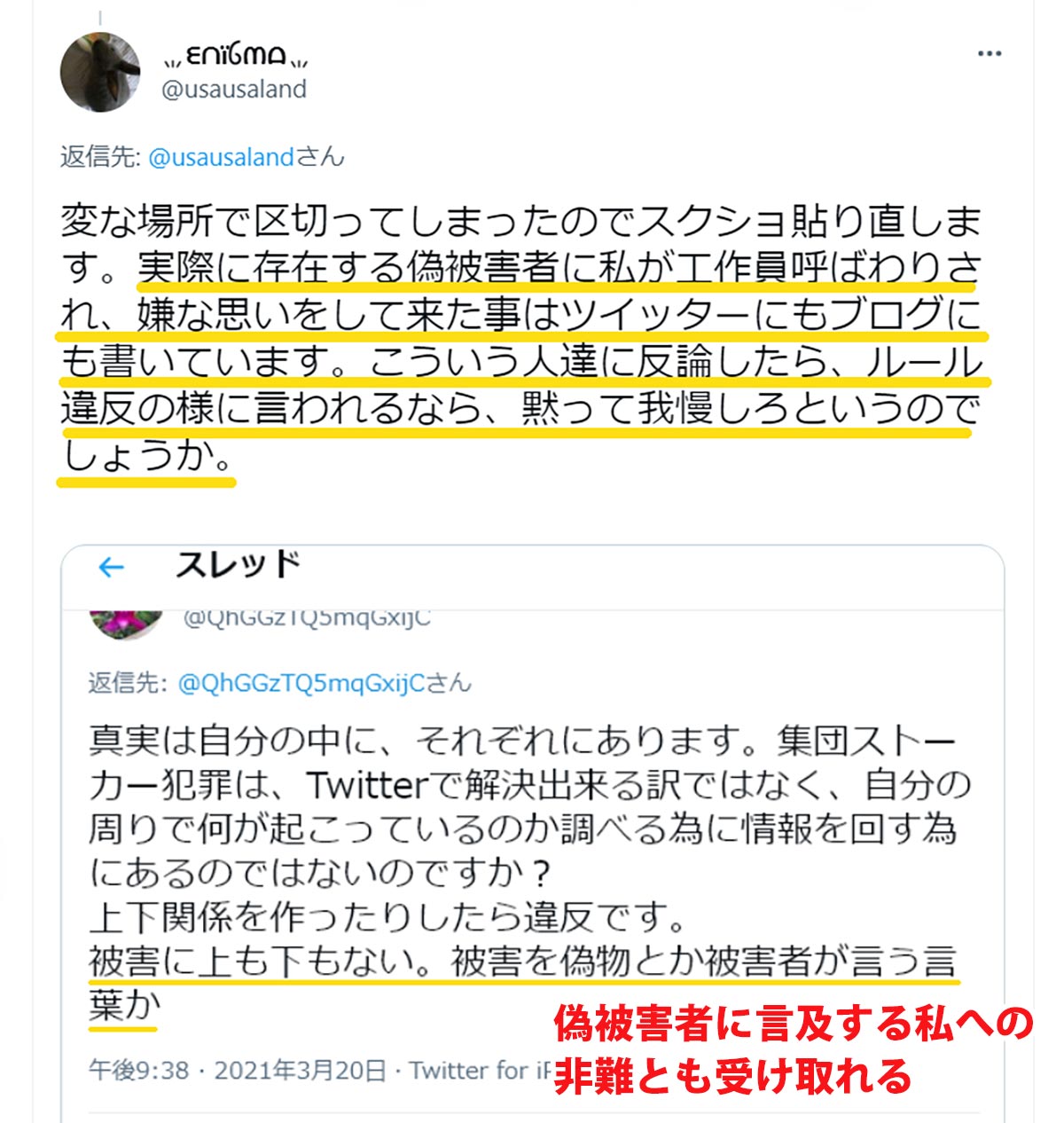Click the main tweet text starting 変な場所で

[x=520, y=339]
